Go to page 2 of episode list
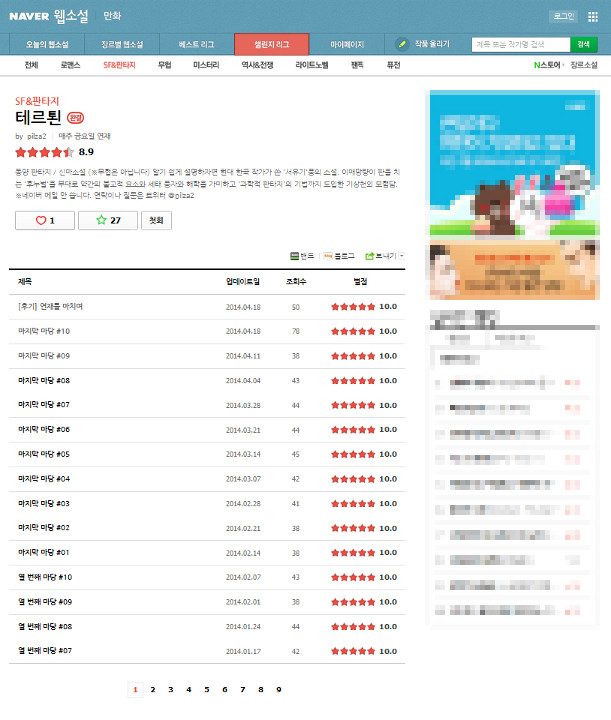Image resolution: width=611 pixels, height=720 pixels. (x=152, y=689)
